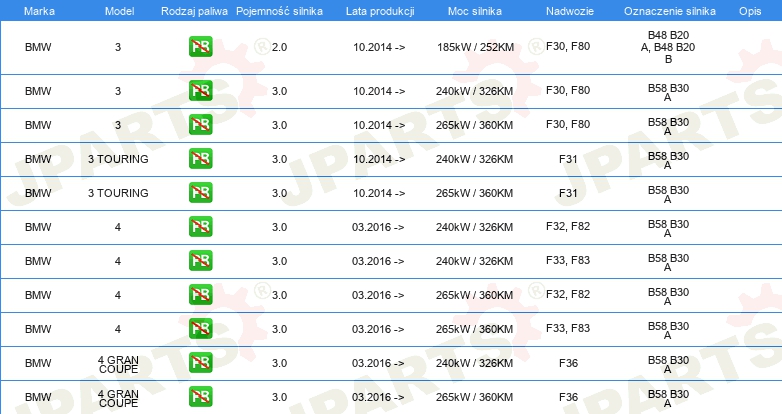The image size is (782, 414).
Task: Click B58 B30 A code in F31 240kW row
Action: (668, 160)
